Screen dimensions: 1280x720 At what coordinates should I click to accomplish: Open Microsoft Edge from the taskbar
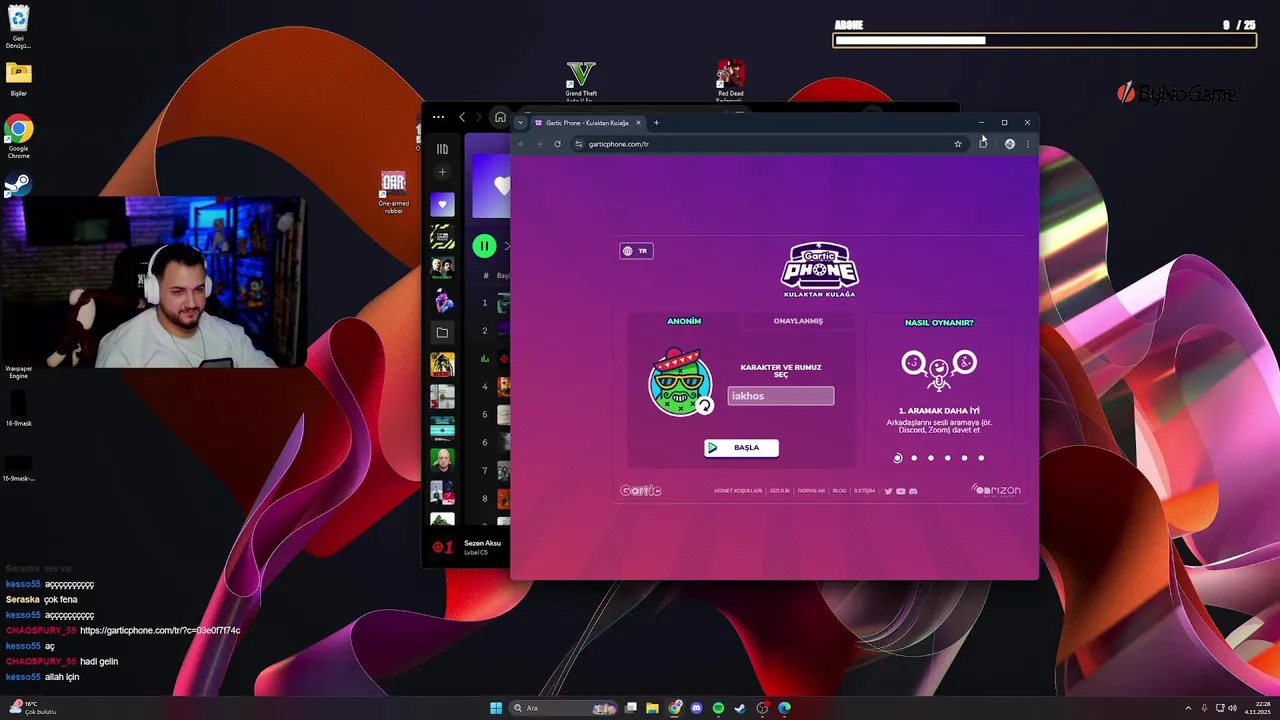click(x=784, y=708)
